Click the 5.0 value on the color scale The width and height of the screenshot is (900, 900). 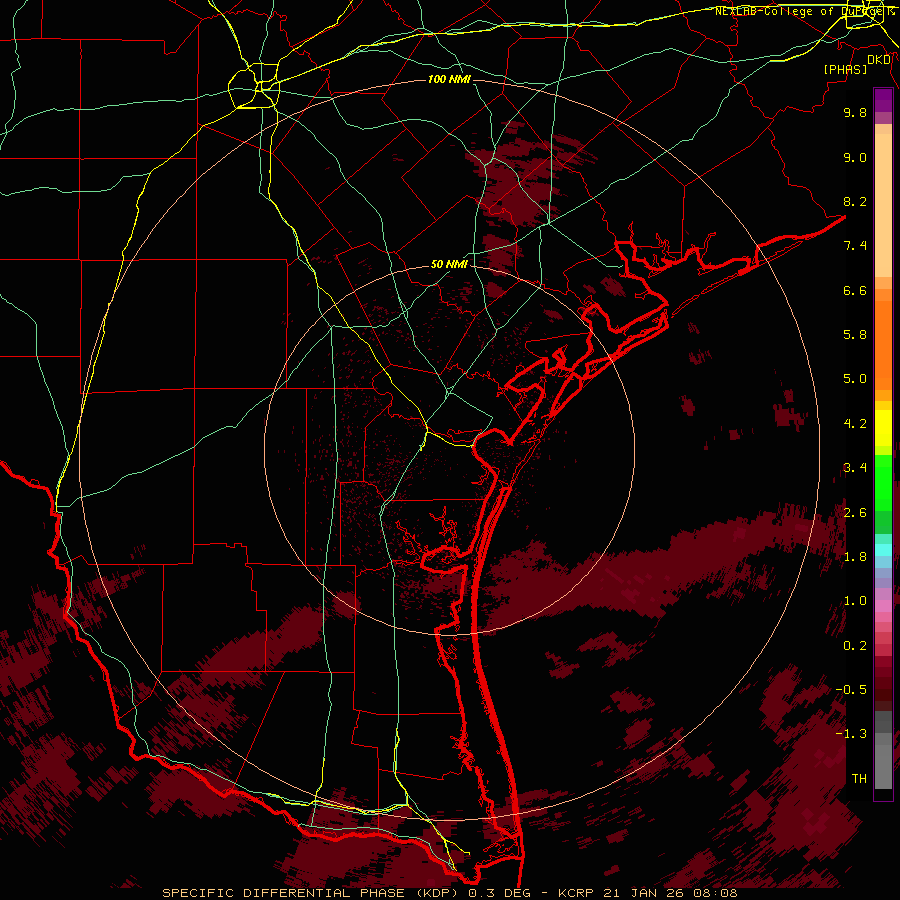pyautogui.click(x=855, y=379)
